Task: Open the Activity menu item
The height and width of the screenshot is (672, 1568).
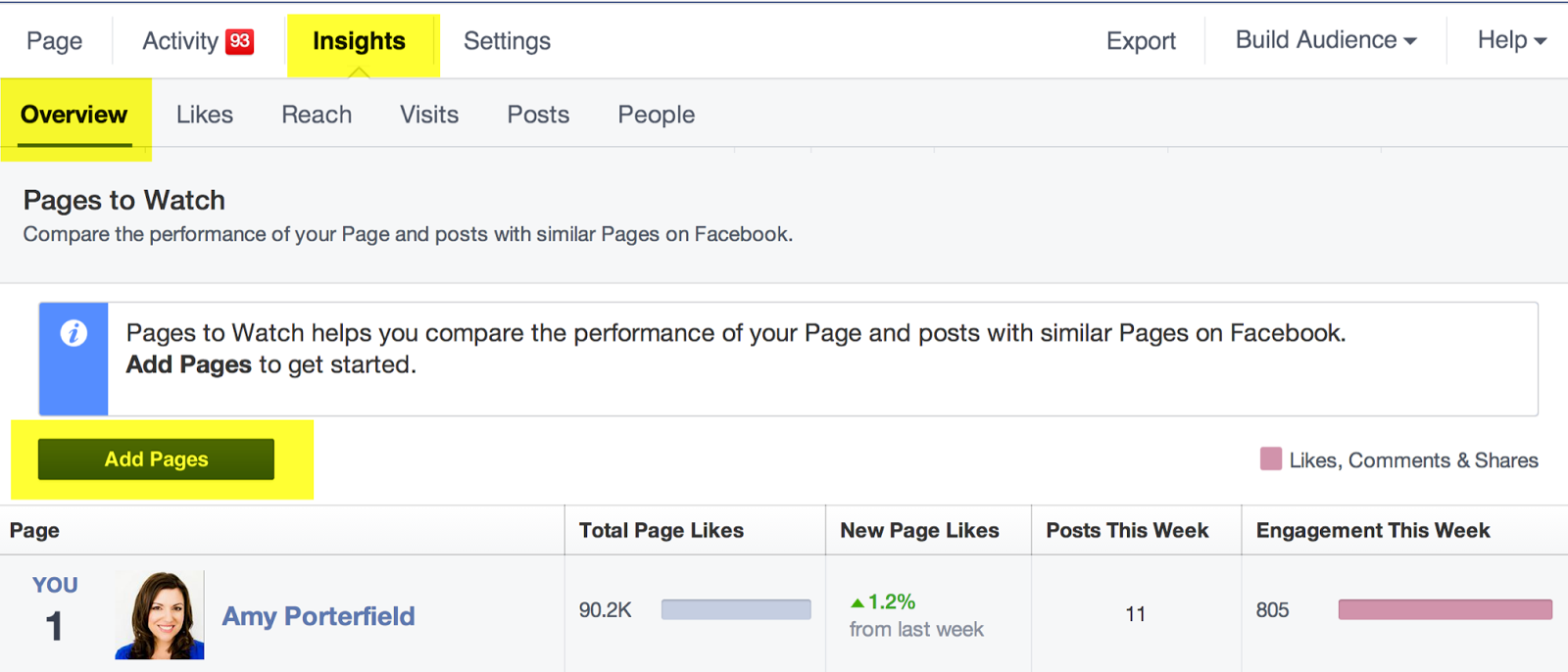Action: tap(178, 41)
